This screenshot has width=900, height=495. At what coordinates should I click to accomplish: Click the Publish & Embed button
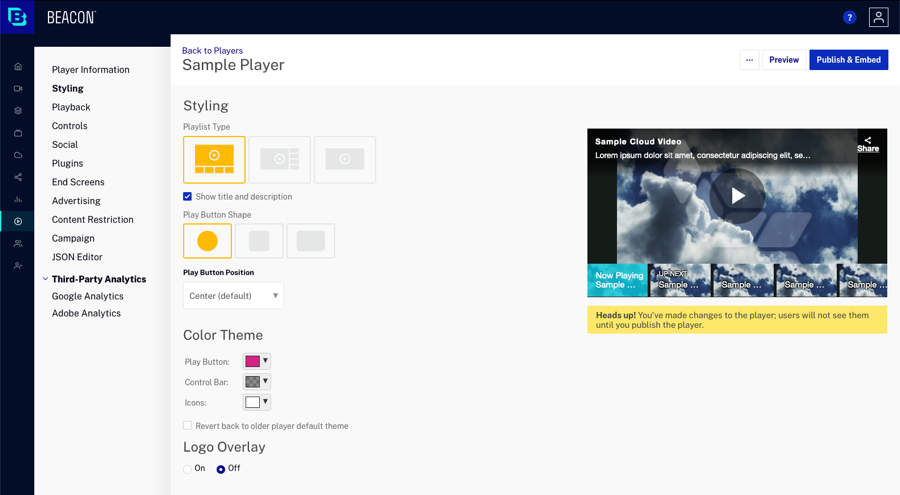[x=848, y=60]
